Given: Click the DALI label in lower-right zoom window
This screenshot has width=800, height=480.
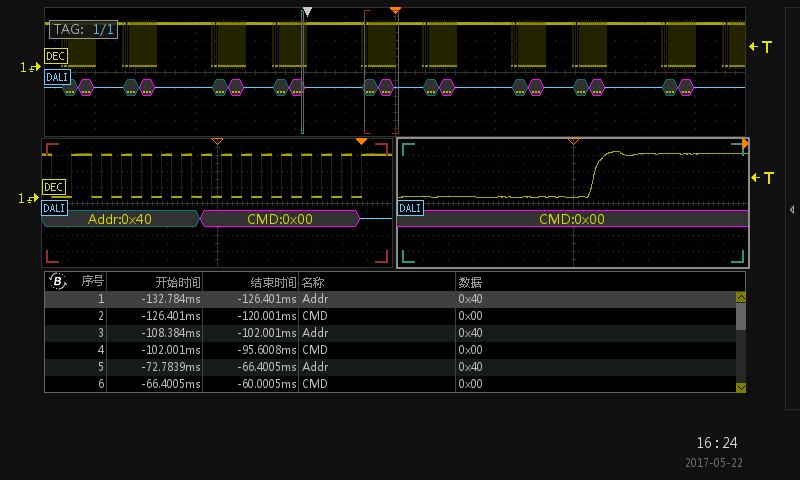Looking at the screenshot, I should tap(410, 208).
